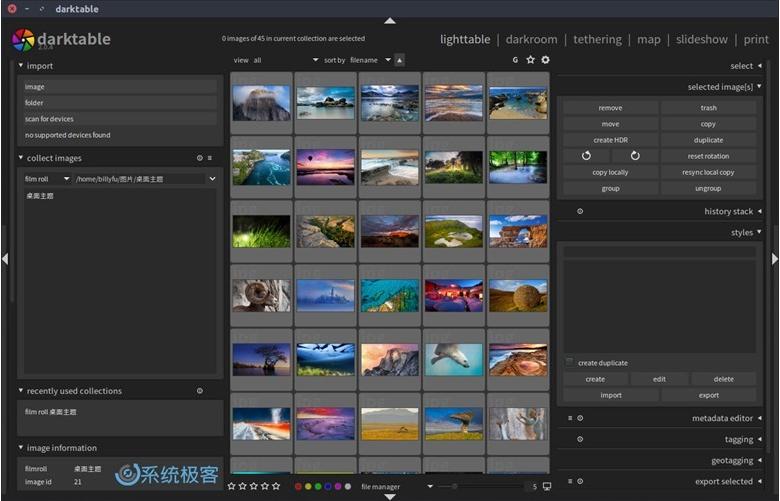Toggle the red color label
780x501 pixels.
[x=298, y=487]
